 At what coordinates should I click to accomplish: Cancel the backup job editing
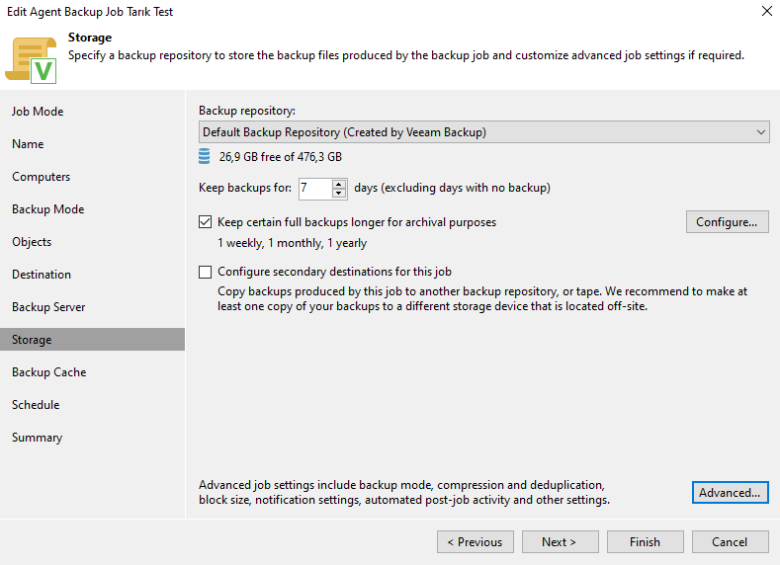(x=730, y=542)
